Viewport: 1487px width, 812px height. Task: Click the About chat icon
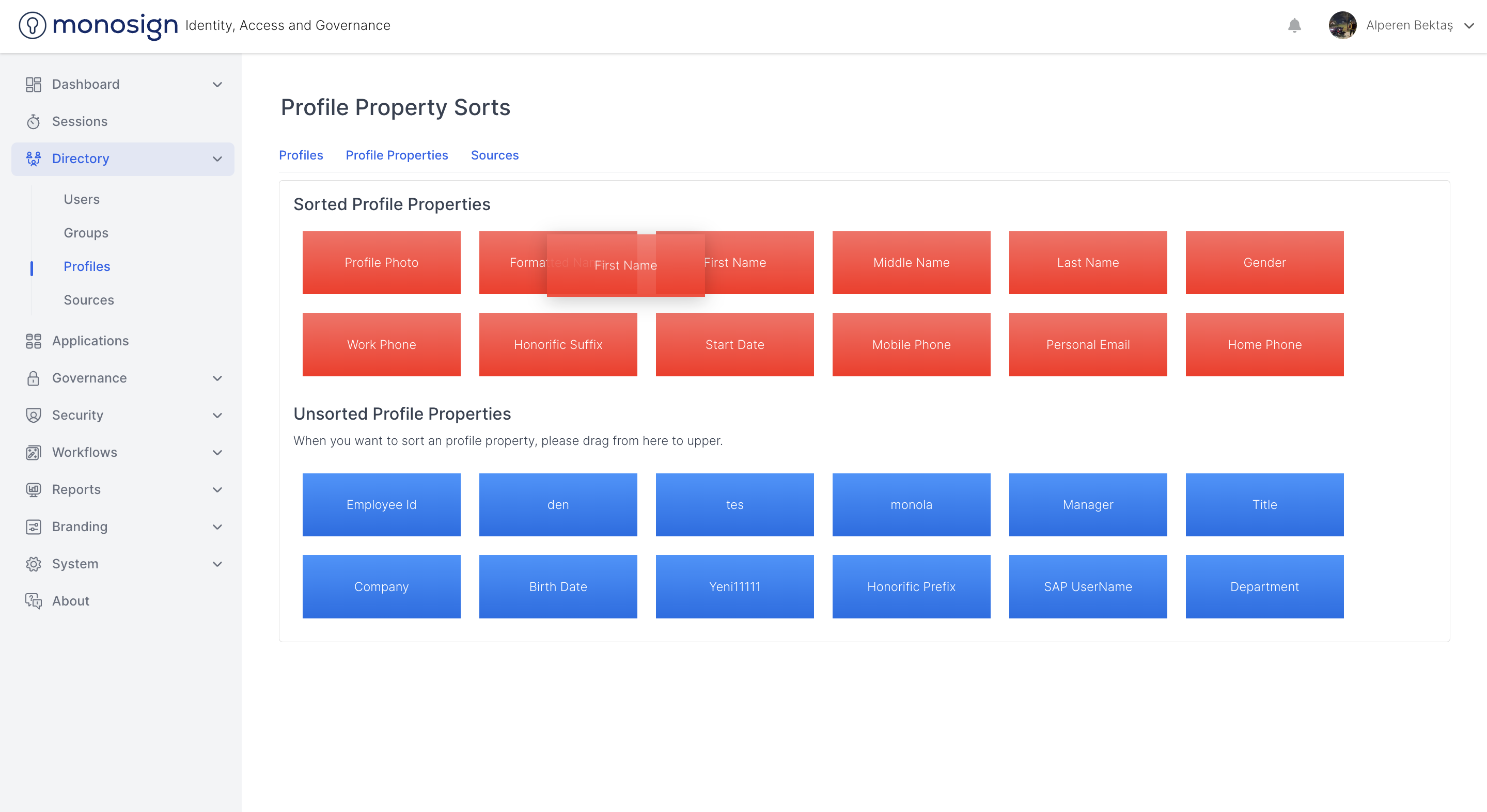34,601
